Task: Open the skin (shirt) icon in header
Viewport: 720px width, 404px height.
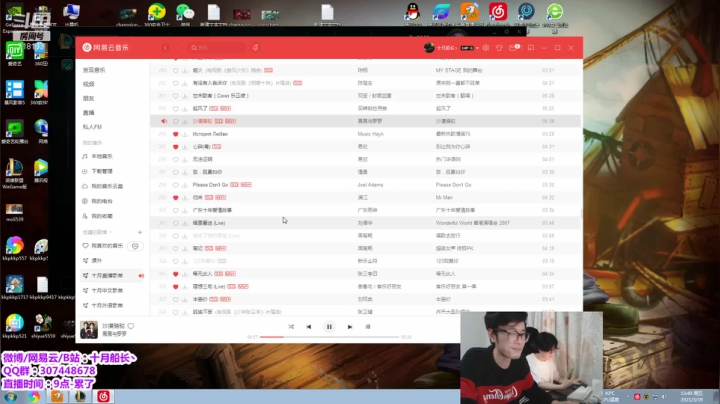Action: (x=499, y=48)
